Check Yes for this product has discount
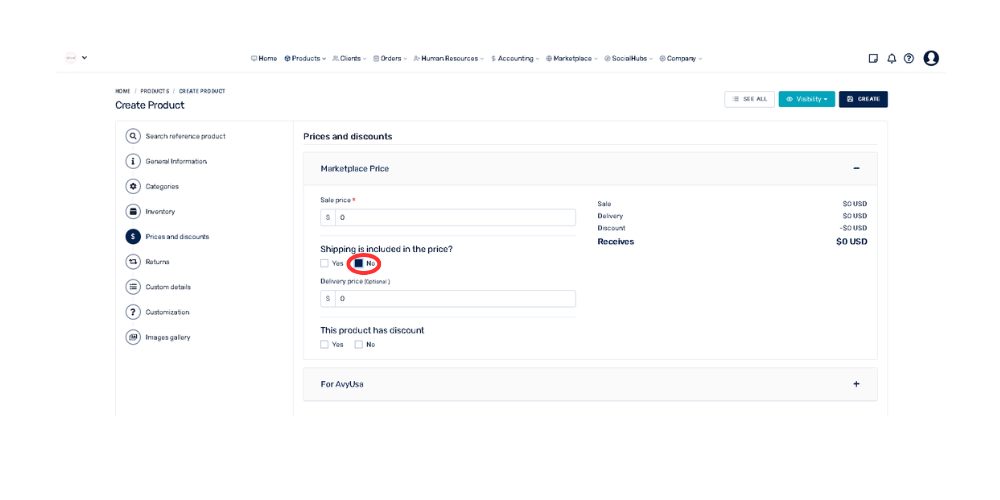 (x=324, y=345)
